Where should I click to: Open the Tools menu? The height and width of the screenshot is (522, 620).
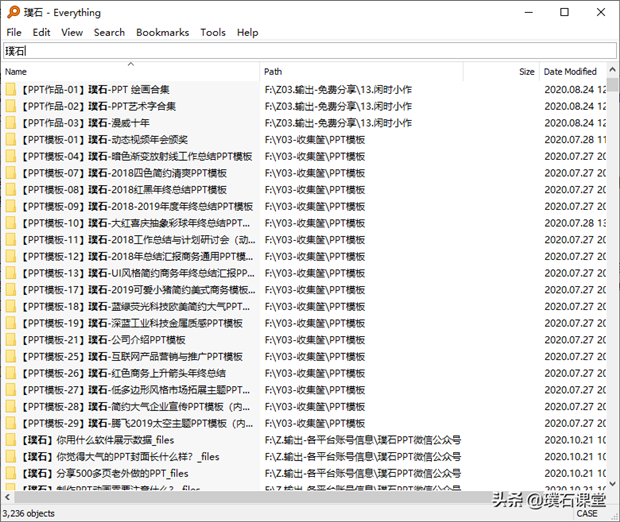coord(213,32)
